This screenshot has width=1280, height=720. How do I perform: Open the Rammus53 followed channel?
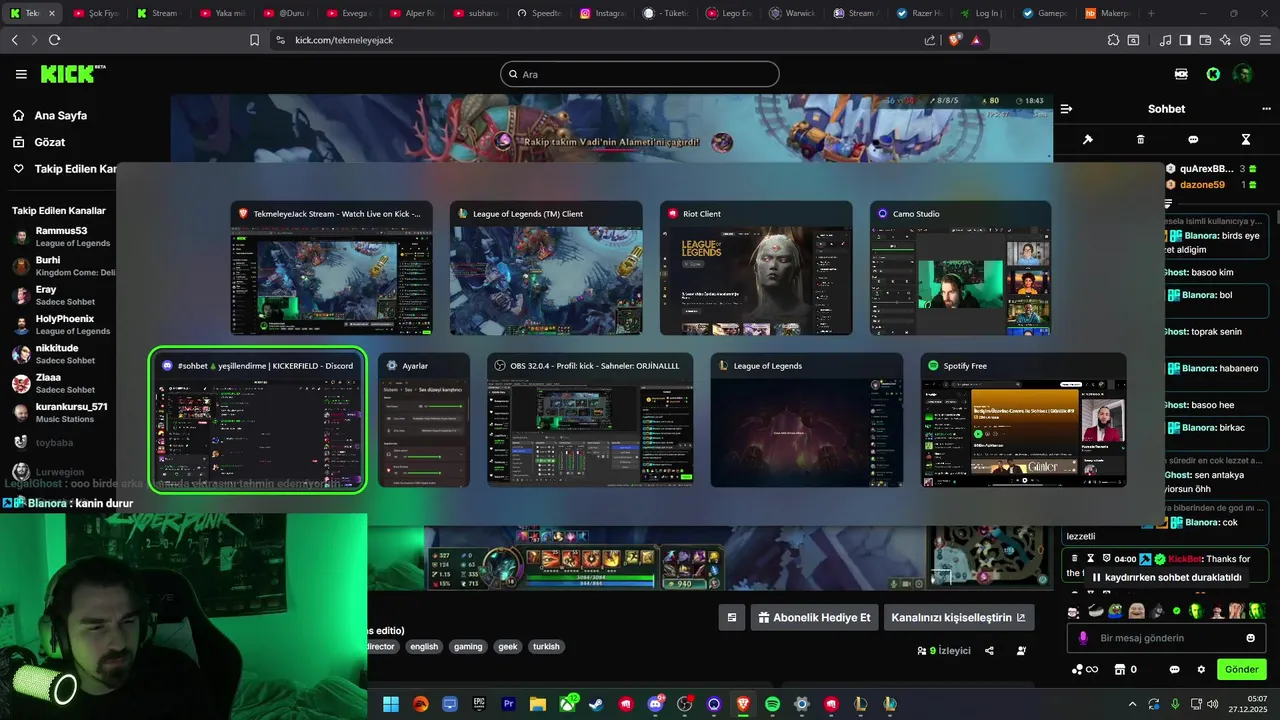[62, 237]
